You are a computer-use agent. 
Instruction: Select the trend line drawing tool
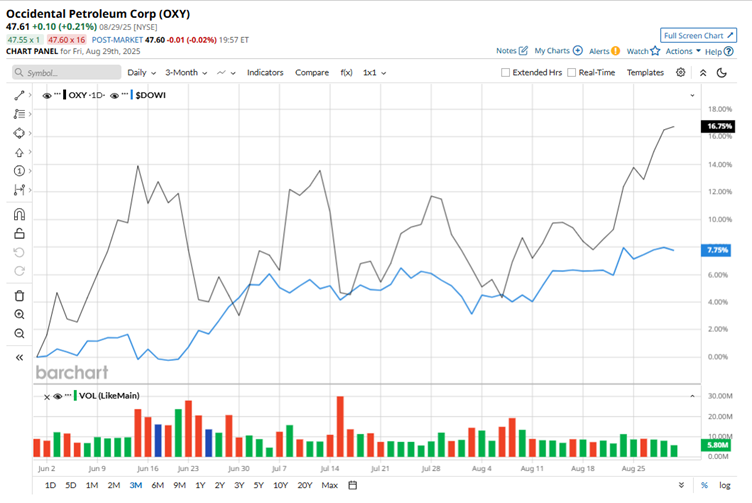click(x=19, y=95)
